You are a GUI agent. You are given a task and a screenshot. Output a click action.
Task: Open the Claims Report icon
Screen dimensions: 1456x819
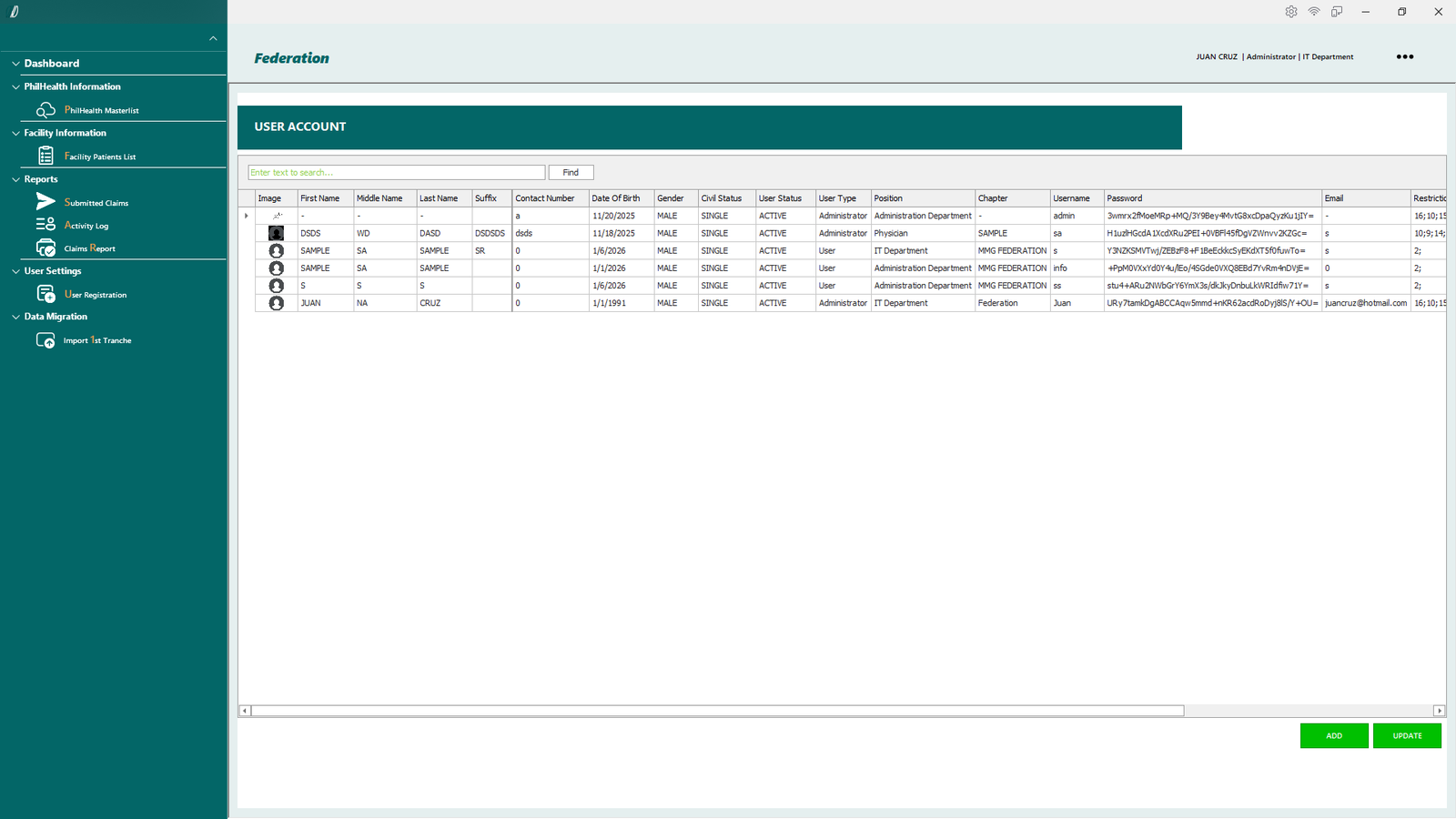coord(45,248)
